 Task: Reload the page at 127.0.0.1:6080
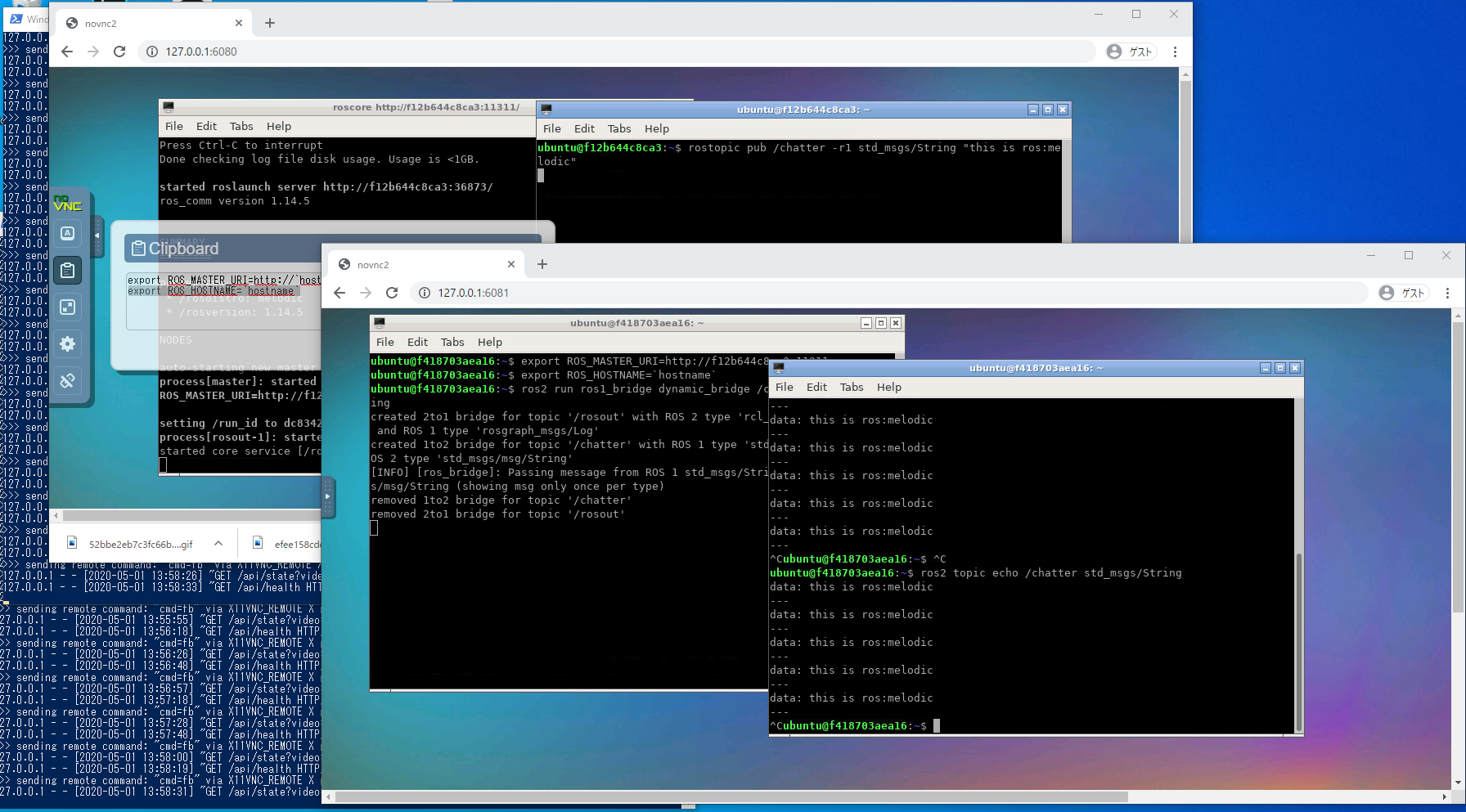119,51
